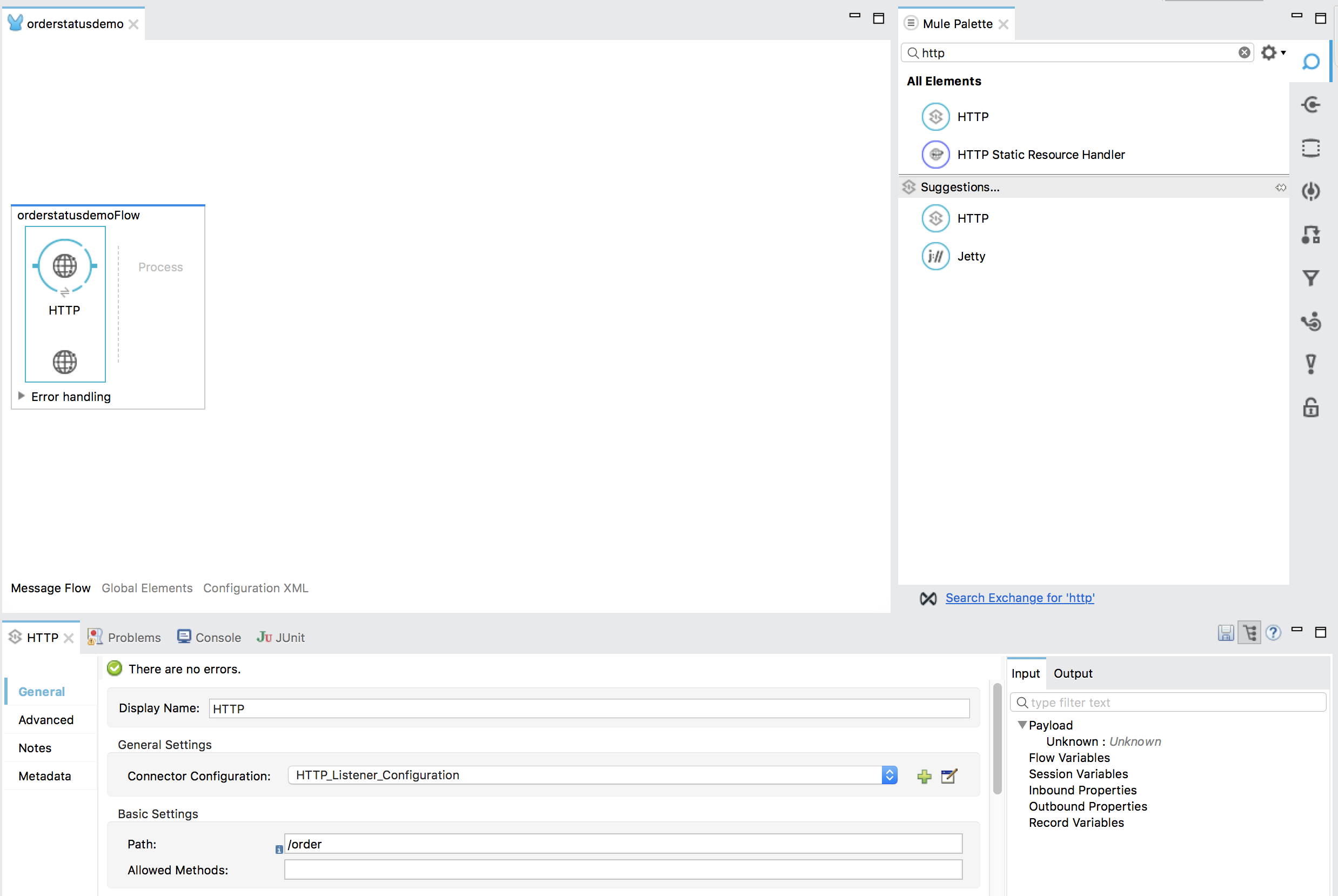The width and height of the screenshot is (1338, 896).
Task: Switch to Configuration XML tab
Action: click(x=255, y=587)
